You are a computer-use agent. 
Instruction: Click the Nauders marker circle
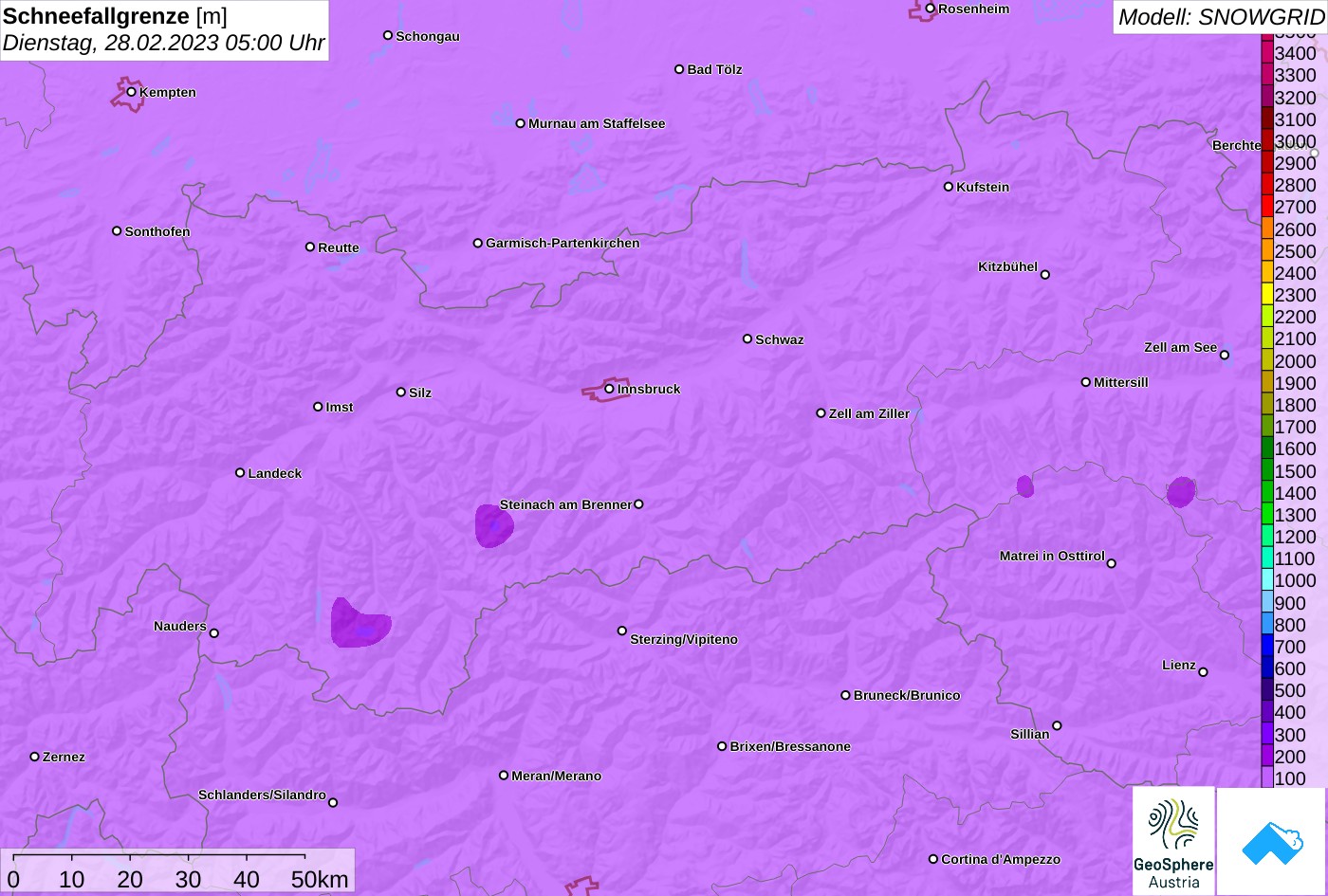[214, 633]
